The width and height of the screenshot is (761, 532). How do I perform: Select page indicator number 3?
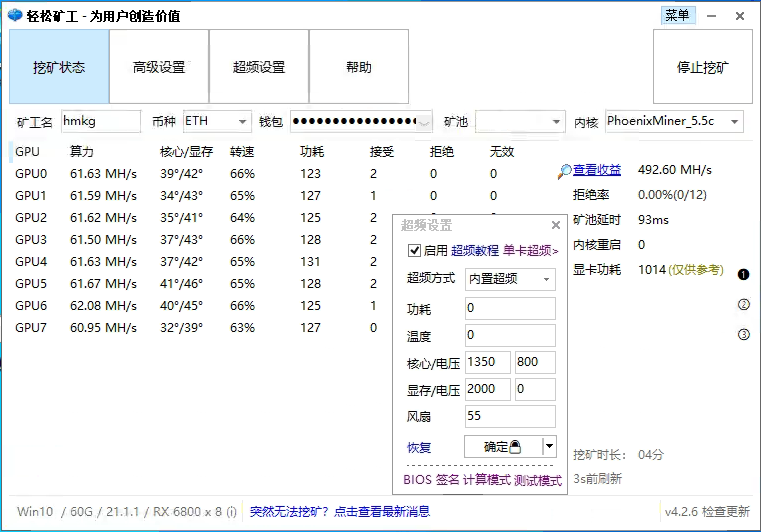(x=743, y=335)
